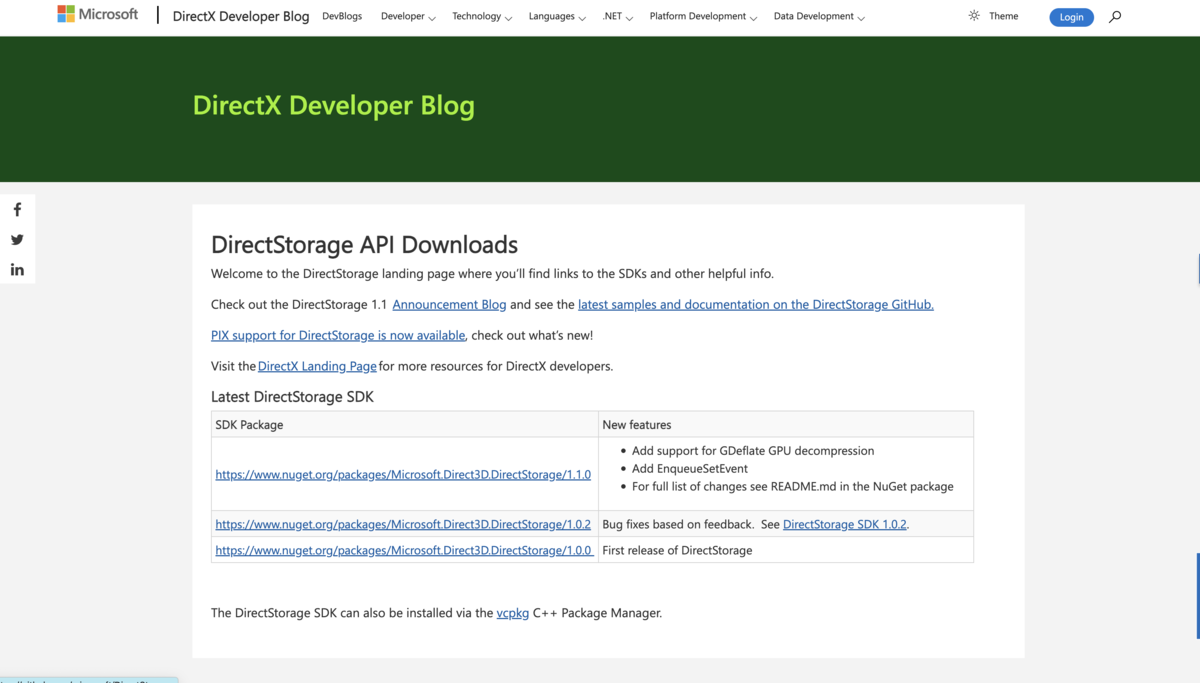Open the Announcement Blog link
Viewport: 1200px width, 683px height.
point(449,305)
